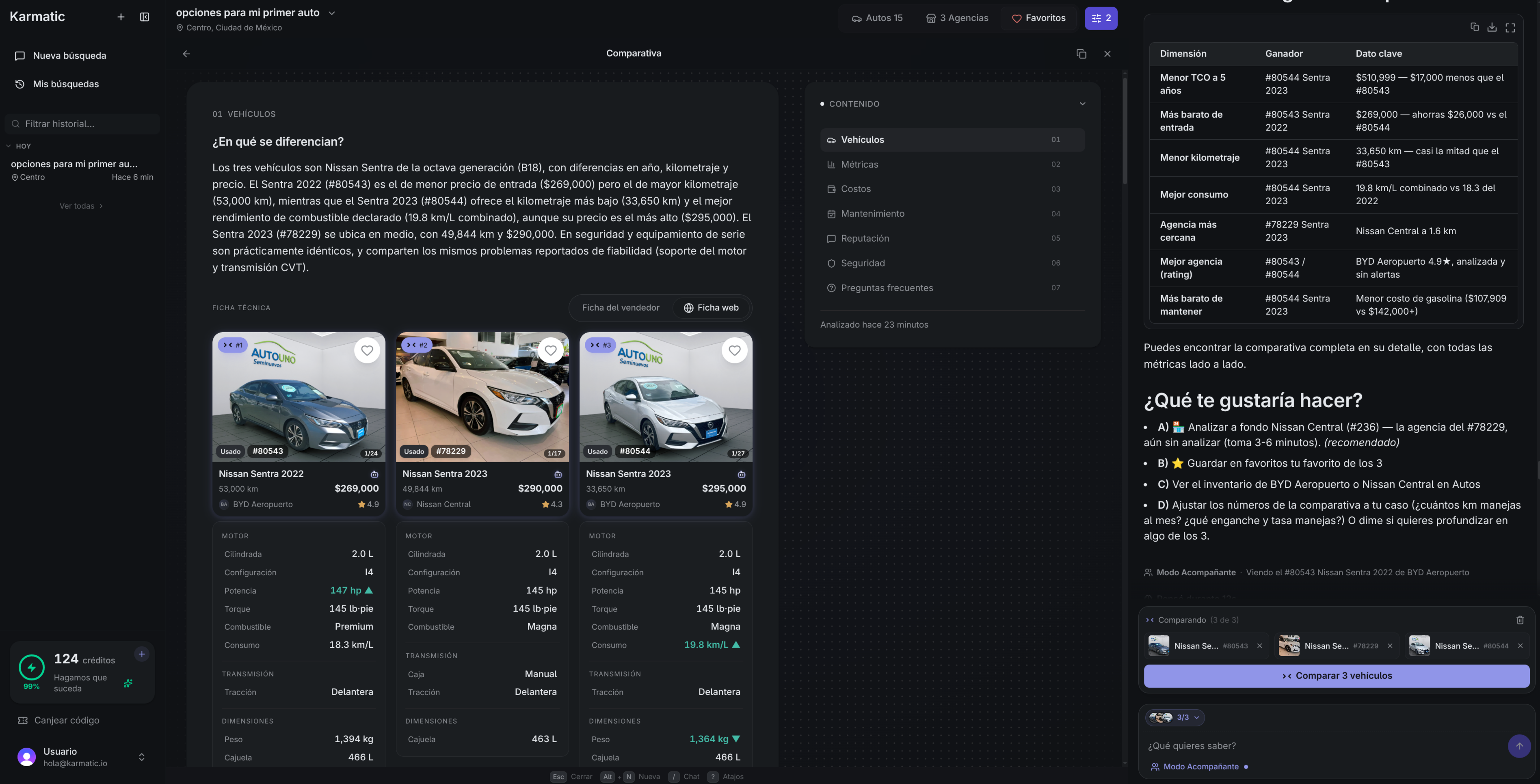Remove the #80543 chip from Comparando
This screenshot has width=1540, height=784.
pyautogui.click(x=1260, y=646)
